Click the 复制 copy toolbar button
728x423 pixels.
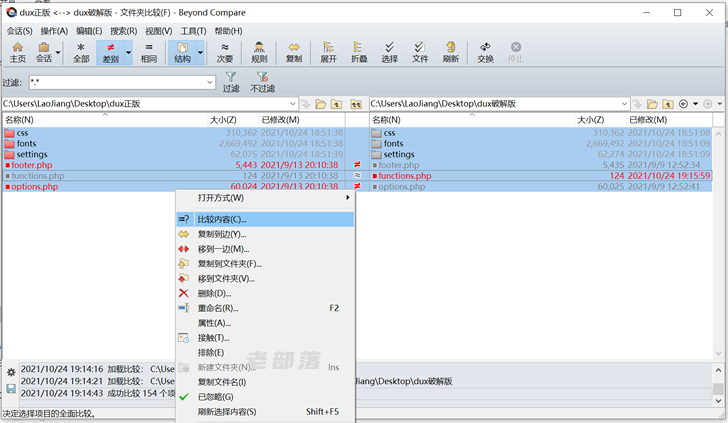coord(294,52)
